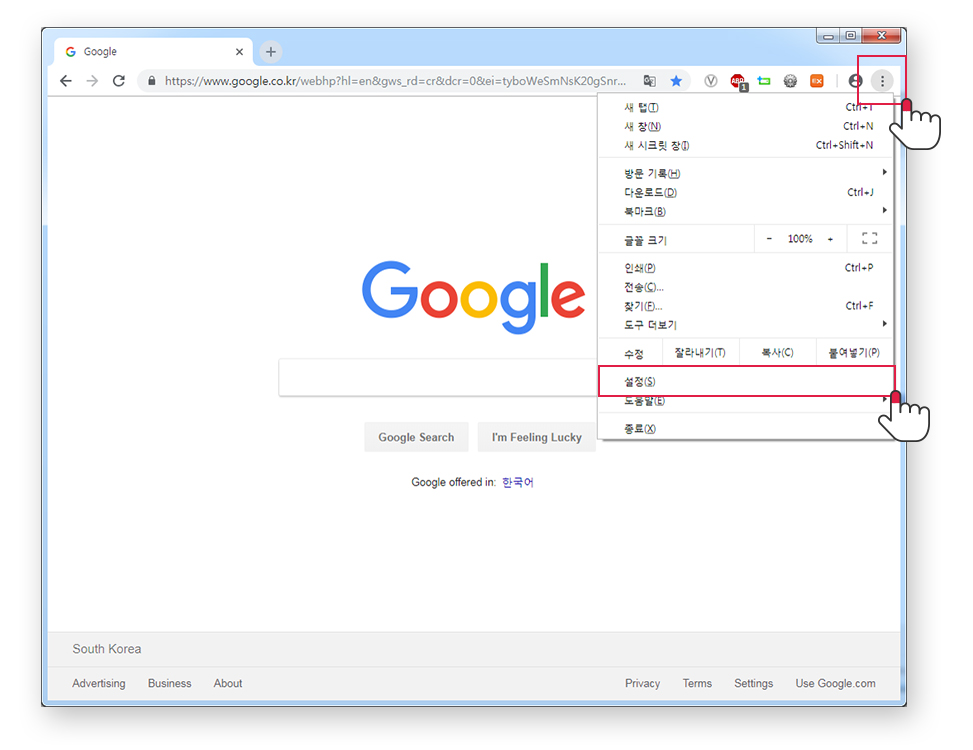Open the Chrome three-dot menu
Viewport: 973px width, 750px height.
[x=882, y=81]
